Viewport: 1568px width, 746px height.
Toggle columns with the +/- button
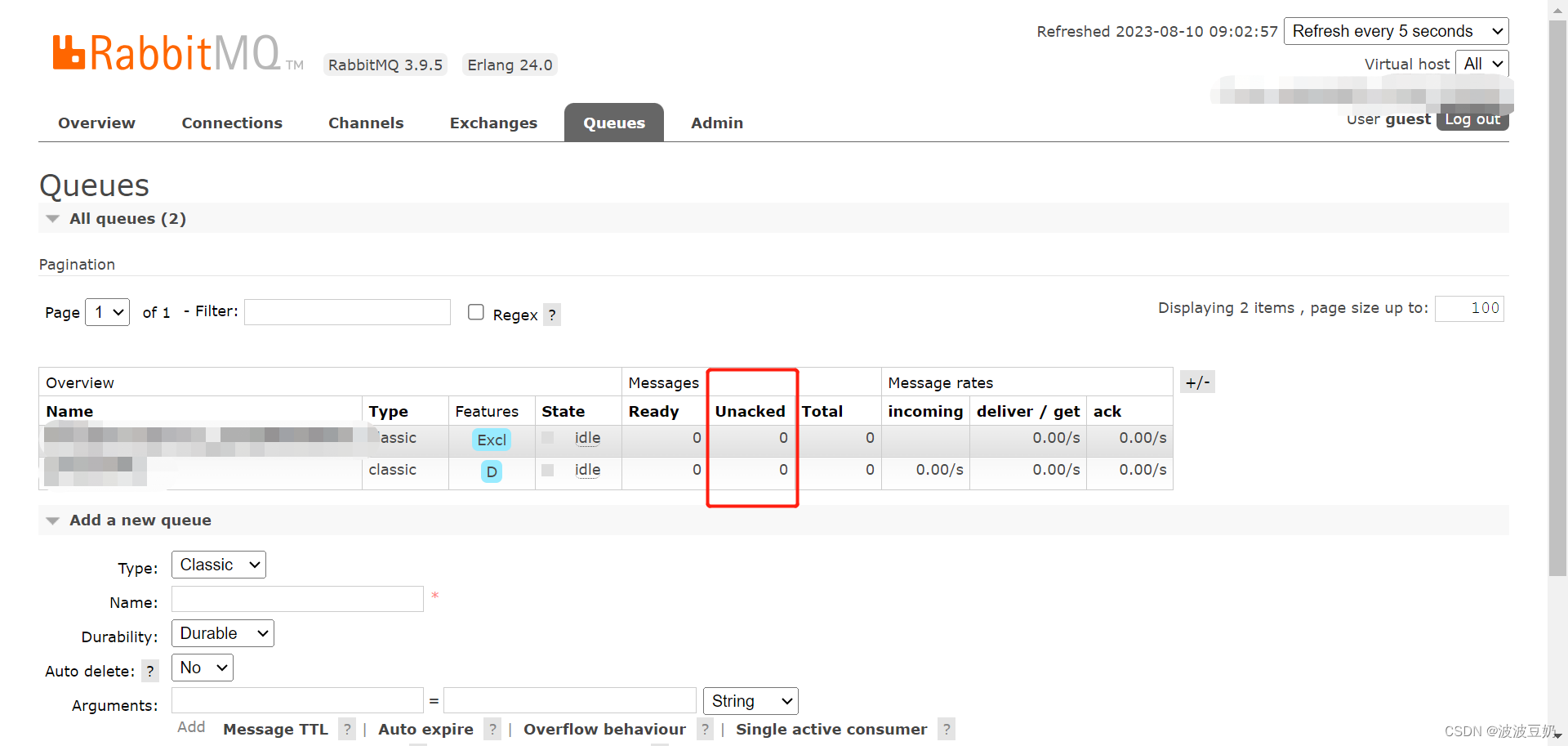[x=1197, y=382]
